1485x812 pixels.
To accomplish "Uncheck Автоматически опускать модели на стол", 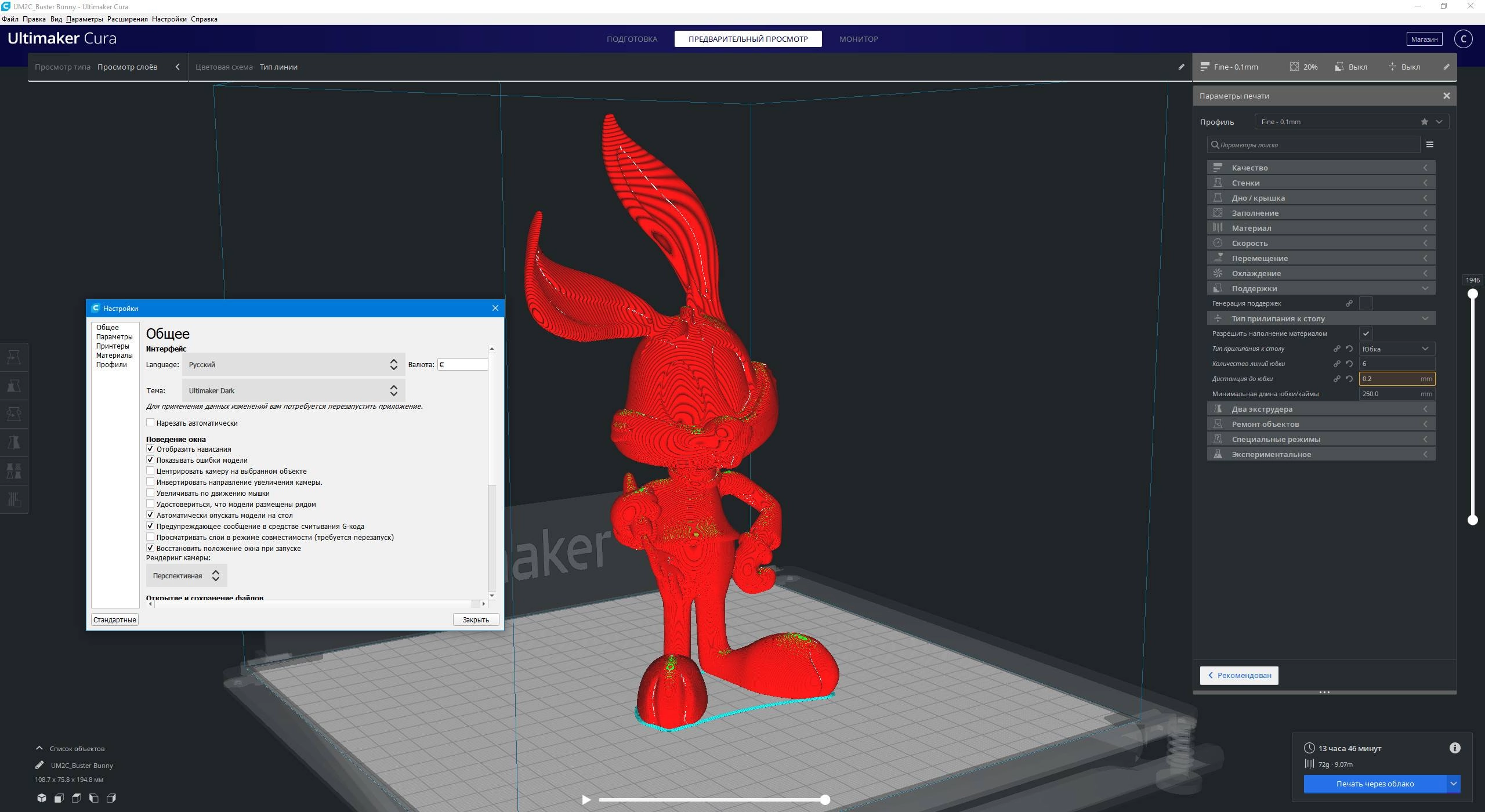I will pos(150,515).
